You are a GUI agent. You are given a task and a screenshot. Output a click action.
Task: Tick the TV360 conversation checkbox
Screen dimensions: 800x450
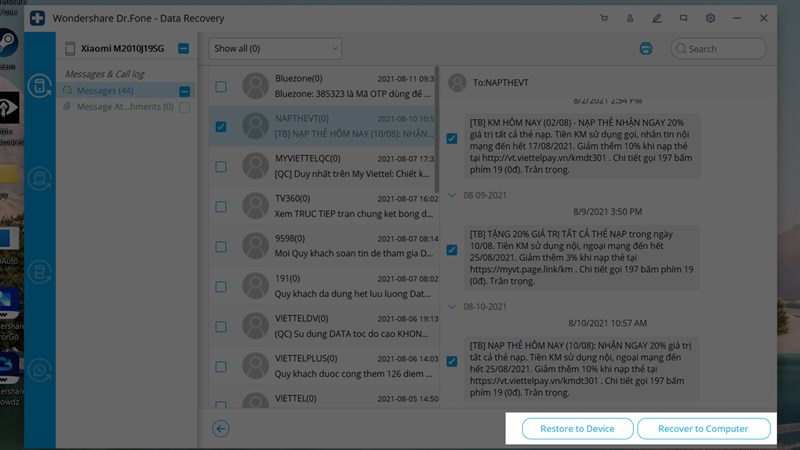tap(221, 207)
